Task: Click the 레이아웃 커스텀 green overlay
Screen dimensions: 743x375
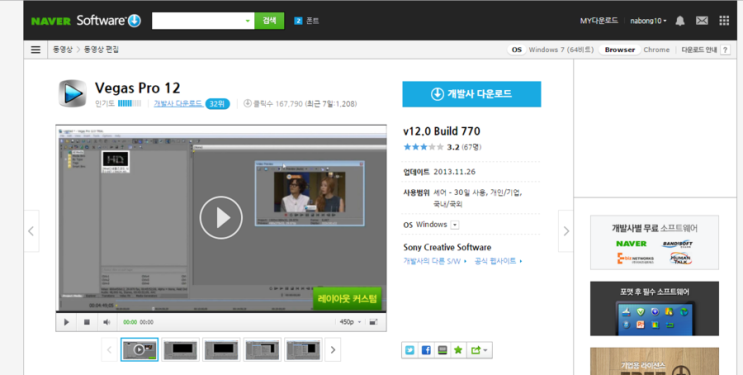Action: 347,299
